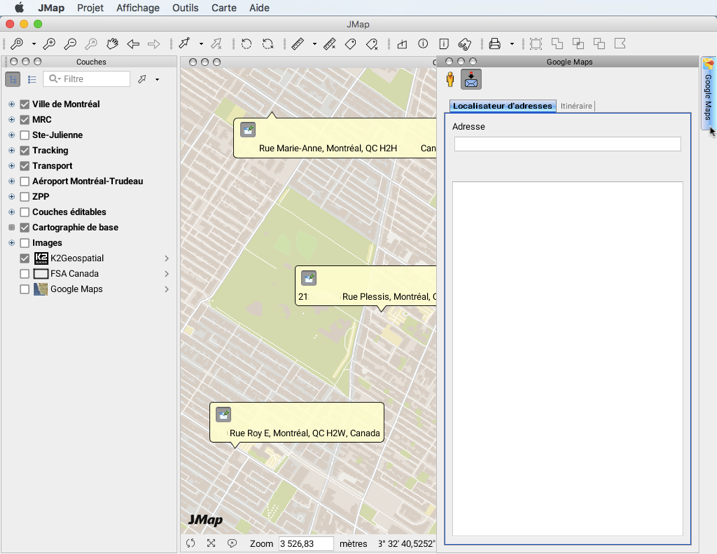The image size is (717, 554).
Task: Go to next map view arrow
Action: coord(154,44)
